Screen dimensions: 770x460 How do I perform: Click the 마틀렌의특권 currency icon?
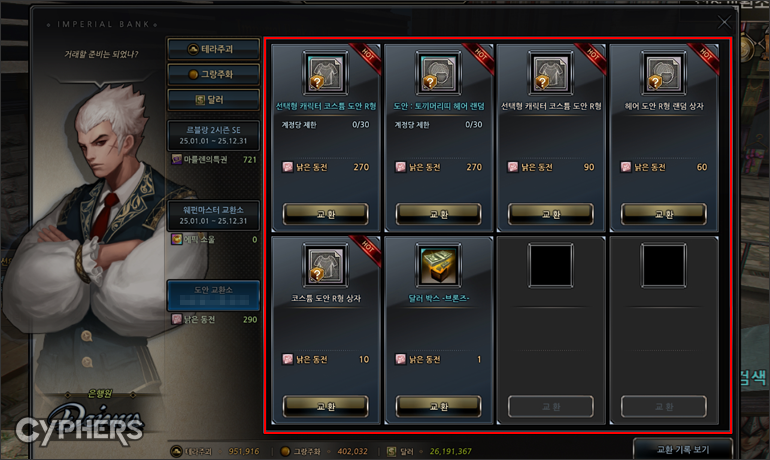point(176,159)
